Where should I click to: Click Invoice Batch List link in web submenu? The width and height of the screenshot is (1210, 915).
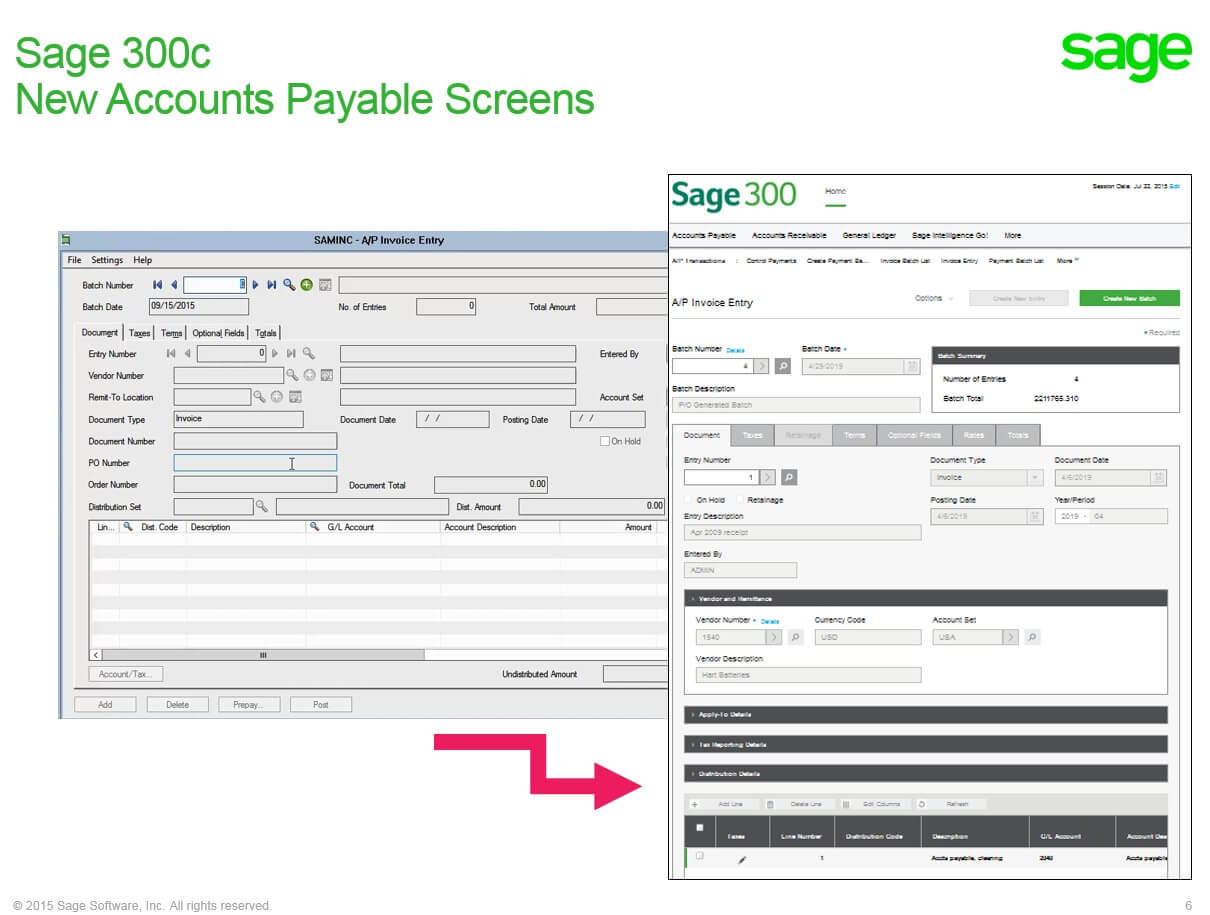click(905, 261)
